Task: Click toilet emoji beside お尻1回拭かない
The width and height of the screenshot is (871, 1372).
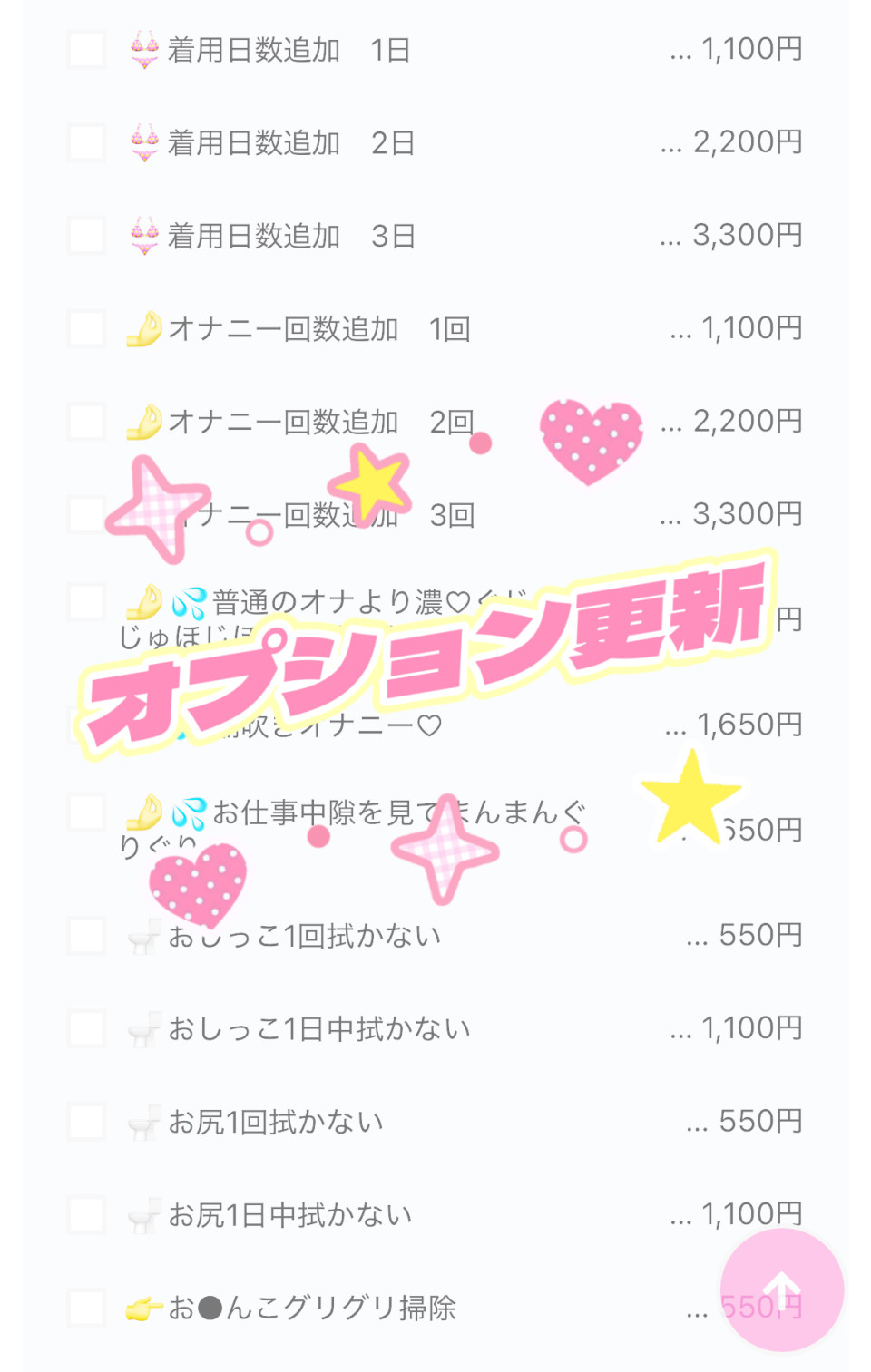Action: (x=145, y=1123)
